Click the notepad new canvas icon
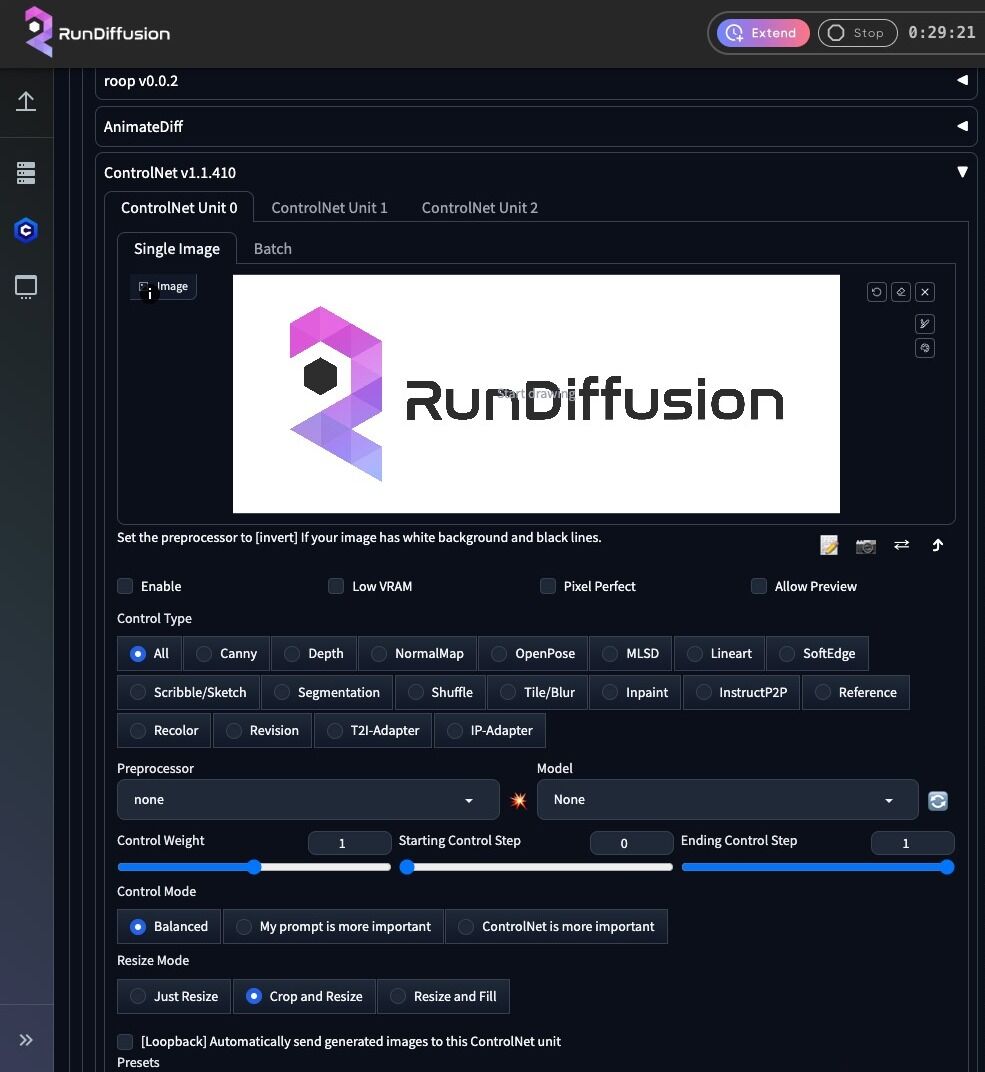985x1072 pixels. [x=829, y=545]
